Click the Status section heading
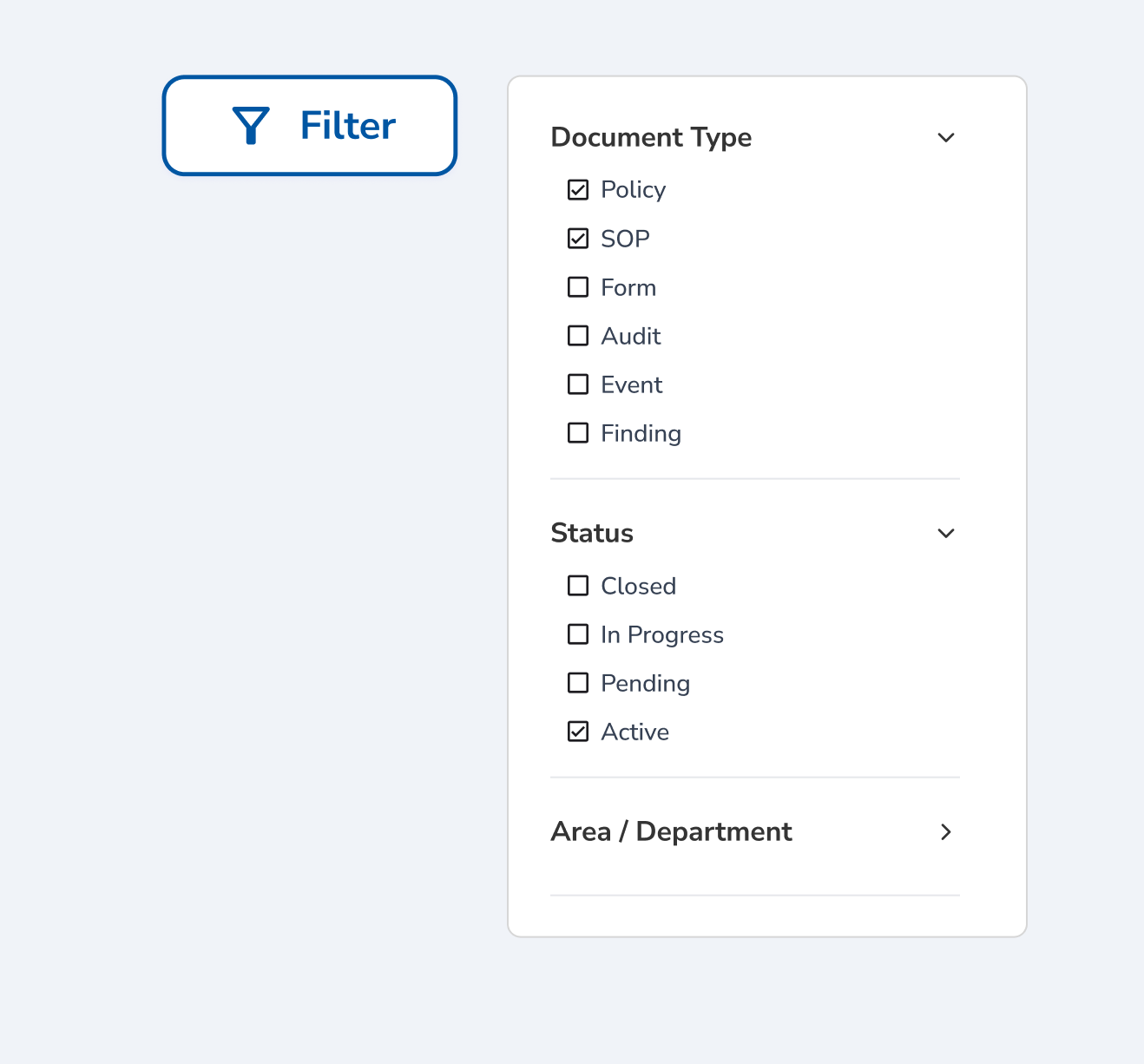Image resolution: width=1144 pixels, height=1064 pixels. coord(592,533)
